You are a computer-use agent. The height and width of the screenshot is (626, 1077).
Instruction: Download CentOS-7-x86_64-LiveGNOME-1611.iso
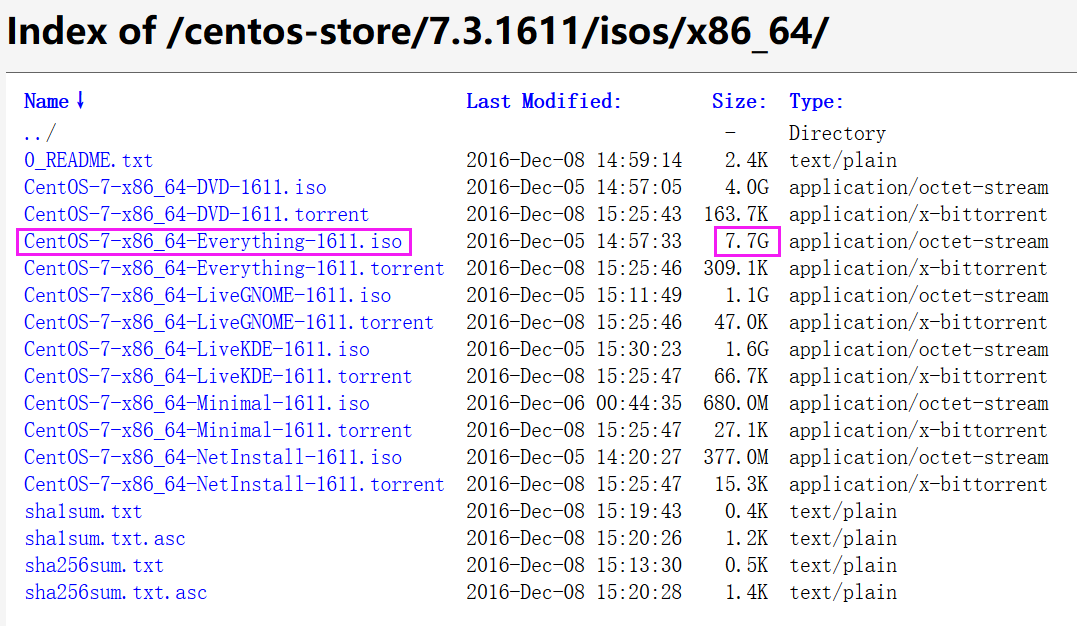[207, 295]
